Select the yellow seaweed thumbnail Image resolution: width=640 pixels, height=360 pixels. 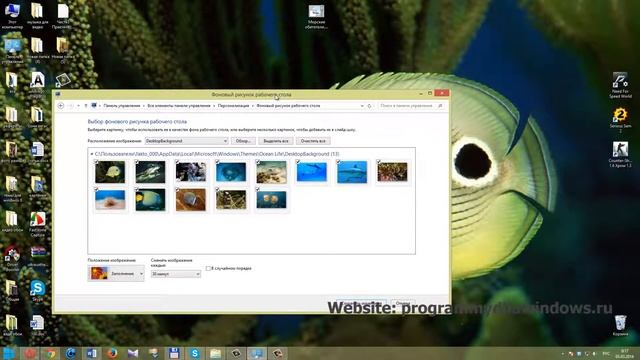(231, 200)
